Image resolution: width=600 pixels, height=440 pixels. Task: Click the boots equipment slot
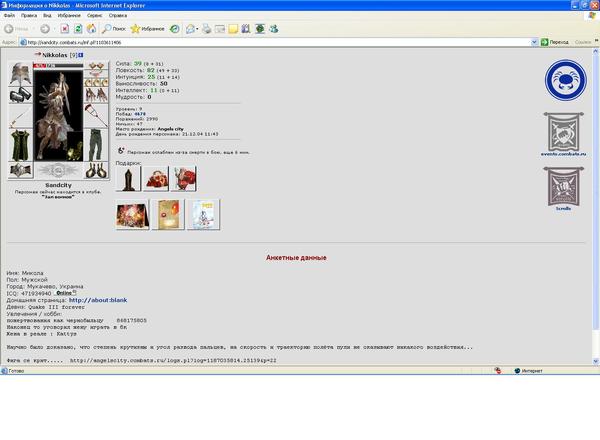[96, 171]
